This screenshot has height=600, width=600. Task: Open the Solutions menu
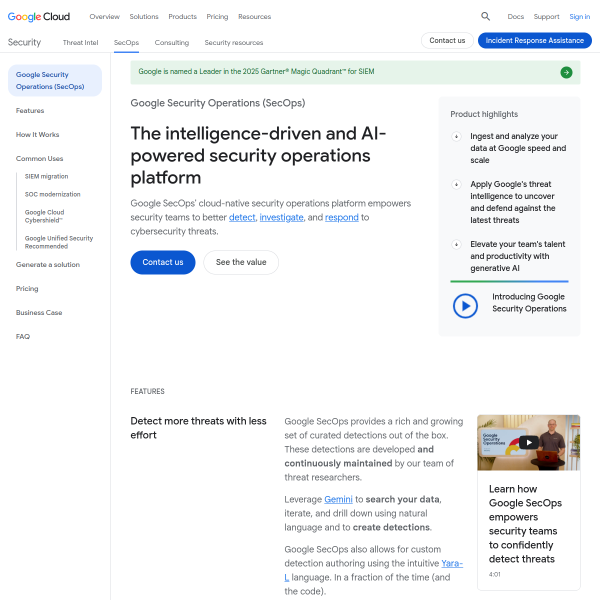point(144,17)
